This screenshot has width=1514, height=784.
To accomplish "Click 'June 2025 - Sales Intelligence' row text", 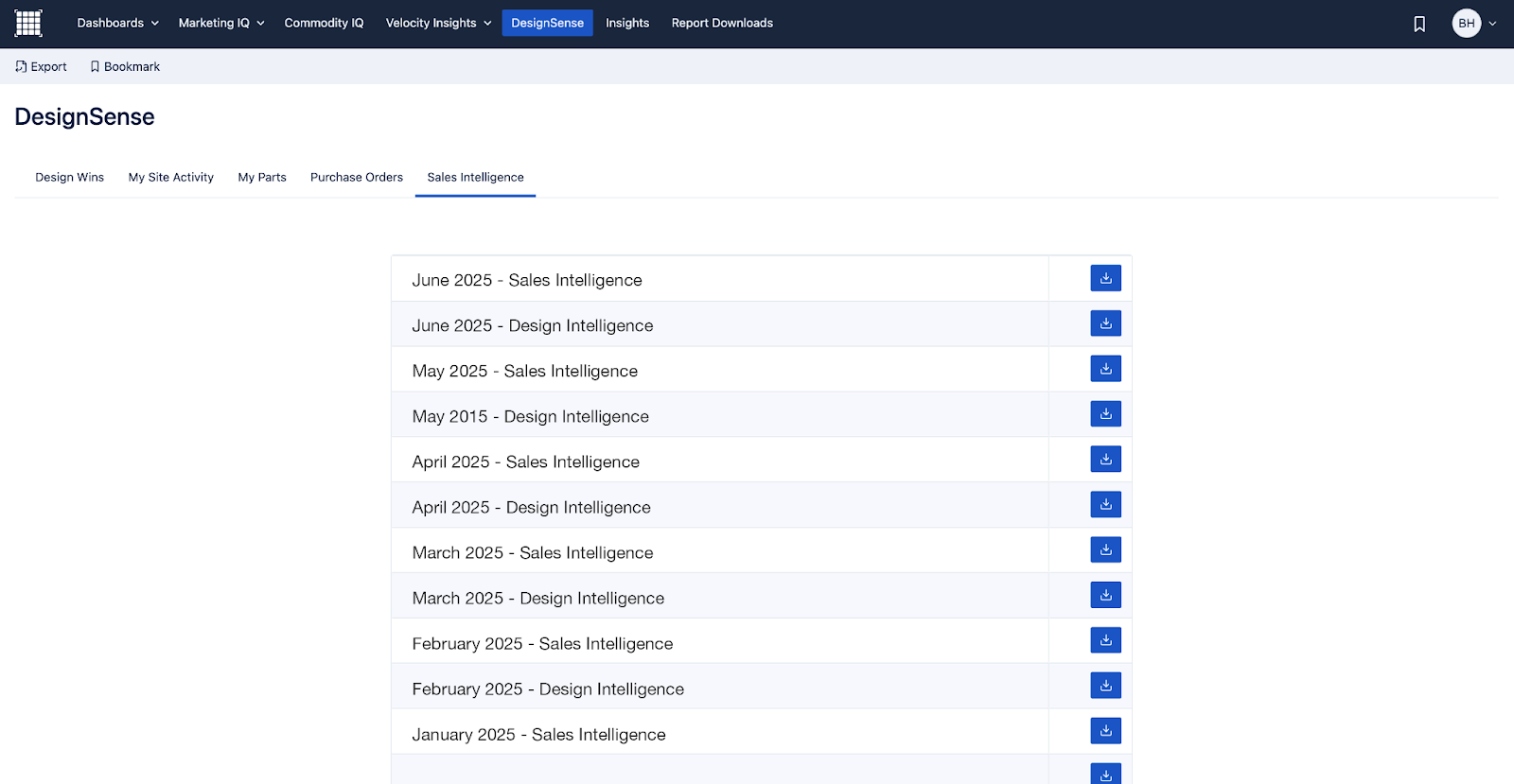I will tap(527, 280).
